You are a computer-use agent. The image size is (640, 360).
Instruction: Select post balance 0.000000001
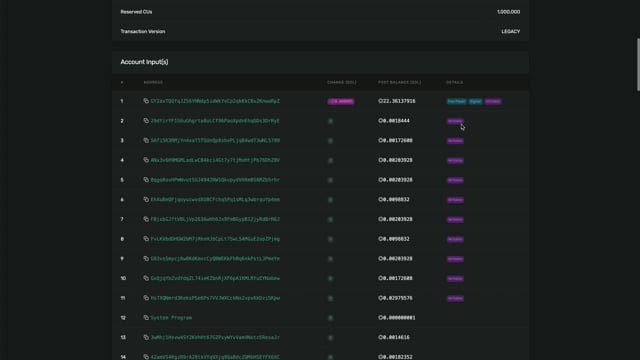(x=397, y=318)
